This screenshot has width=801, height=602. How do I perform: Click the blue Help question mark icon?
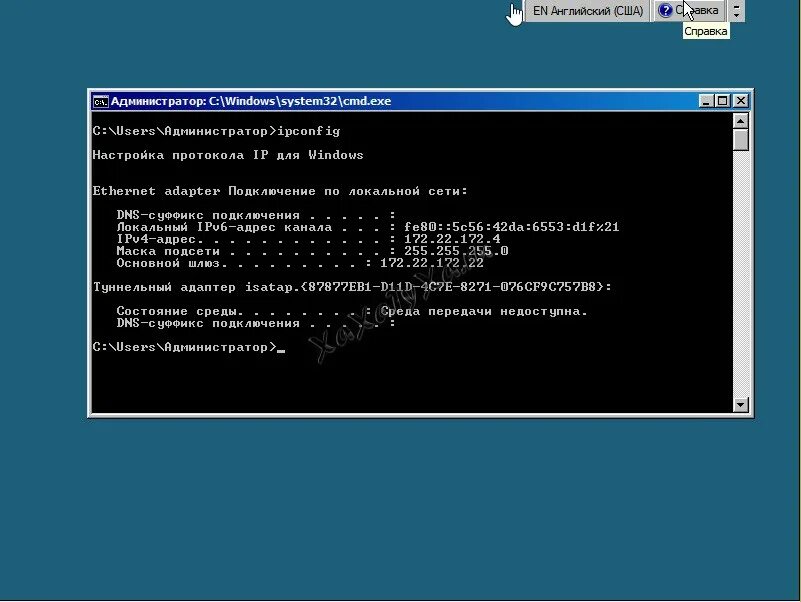point(665,10)
